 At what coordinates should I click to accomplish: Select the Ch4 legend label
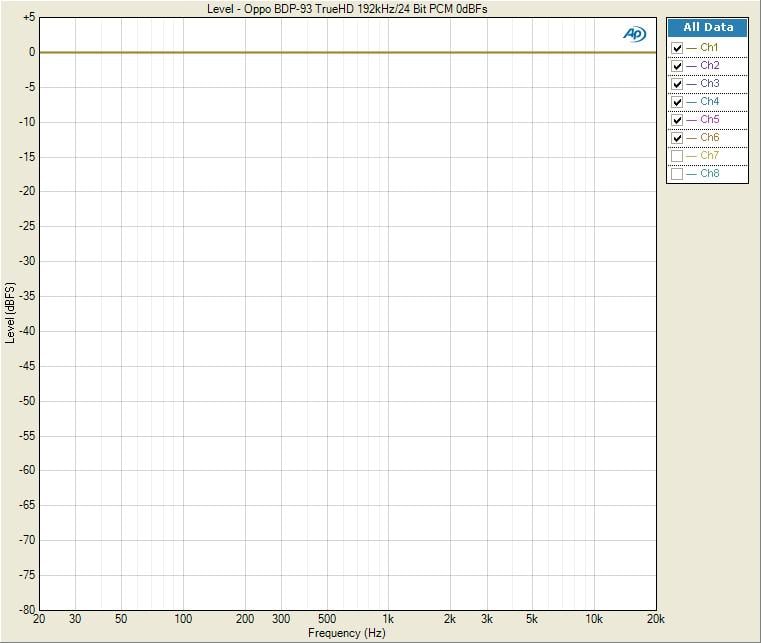(710, 101)
